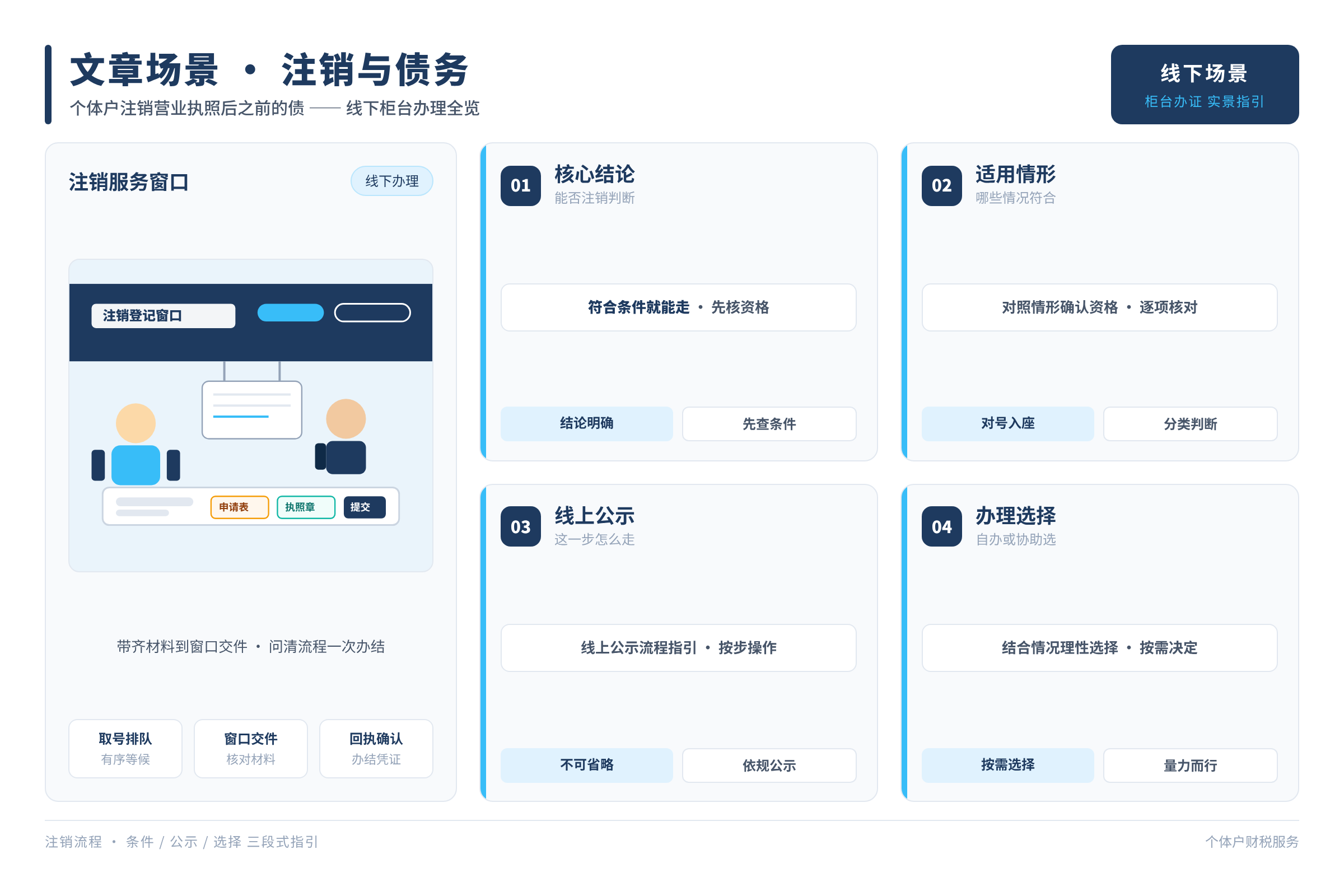1344x896 pixels.
Task: Click the 线上公示流程指引 · 按步操作 box
Action: point(678,648)
